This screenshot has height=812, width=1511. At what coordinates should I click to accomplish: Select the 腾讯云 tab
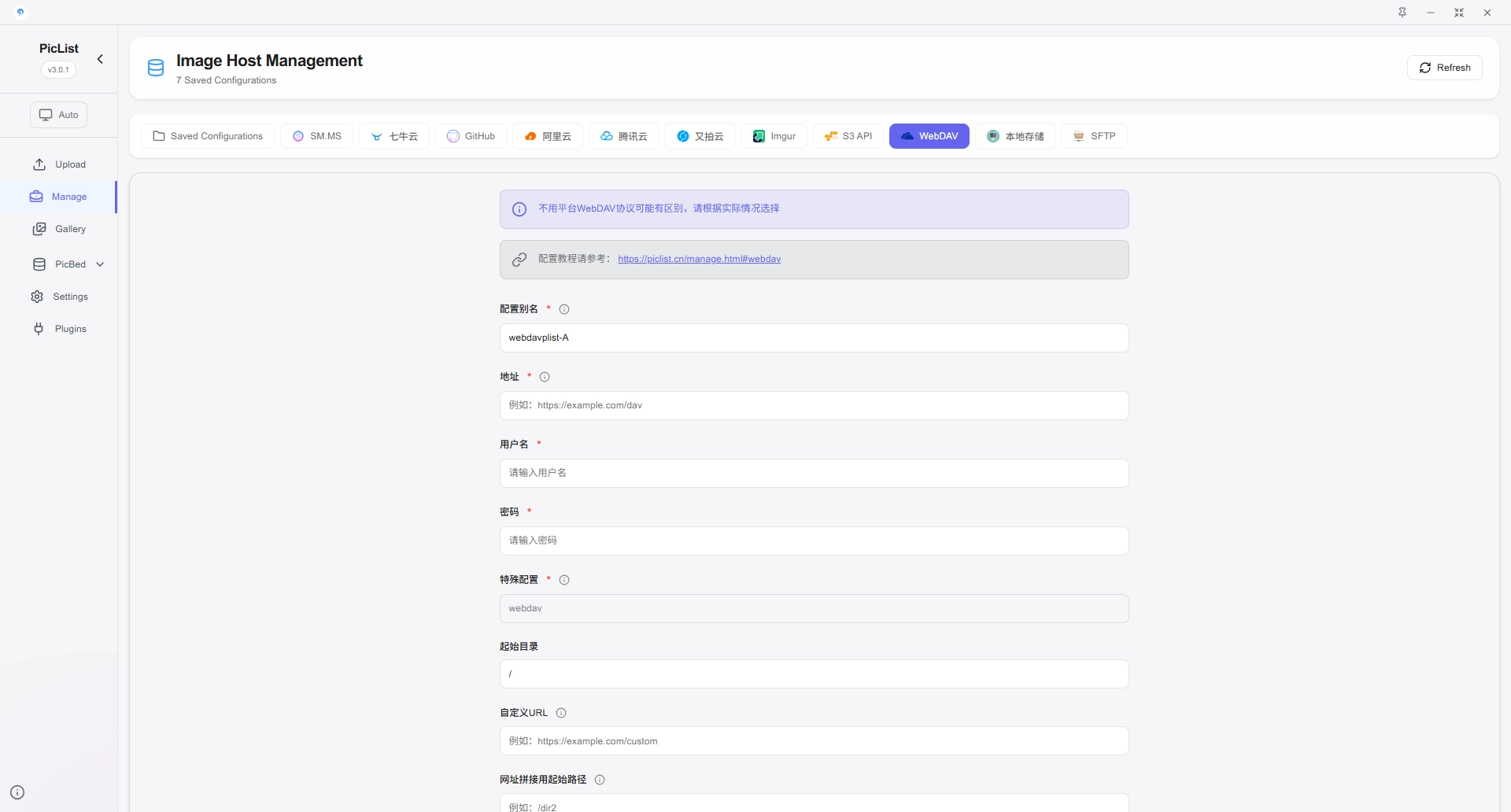click(624, 136)
